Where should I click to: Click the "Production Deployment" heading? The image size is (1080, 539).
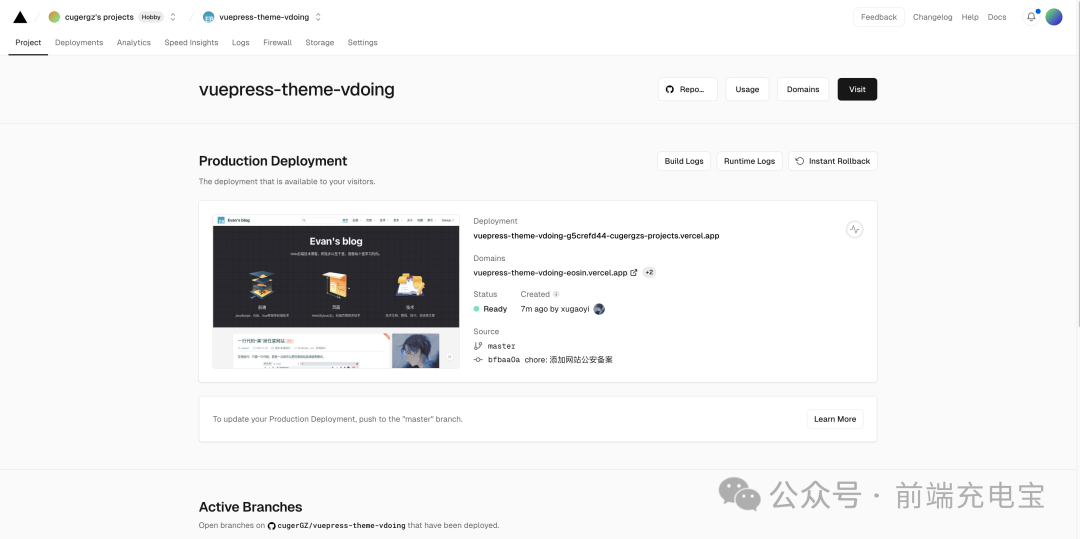click(x=273, y=161)
